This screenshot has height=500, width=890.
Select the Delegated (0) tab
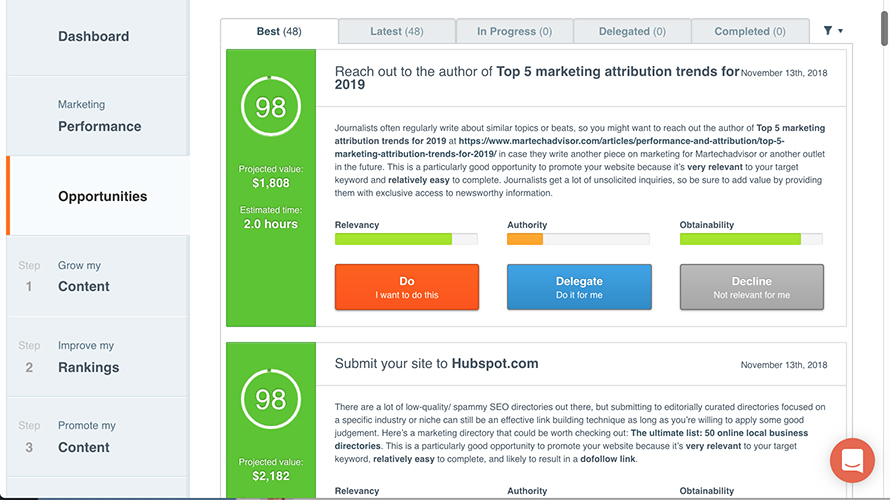[x=632, y=31]
